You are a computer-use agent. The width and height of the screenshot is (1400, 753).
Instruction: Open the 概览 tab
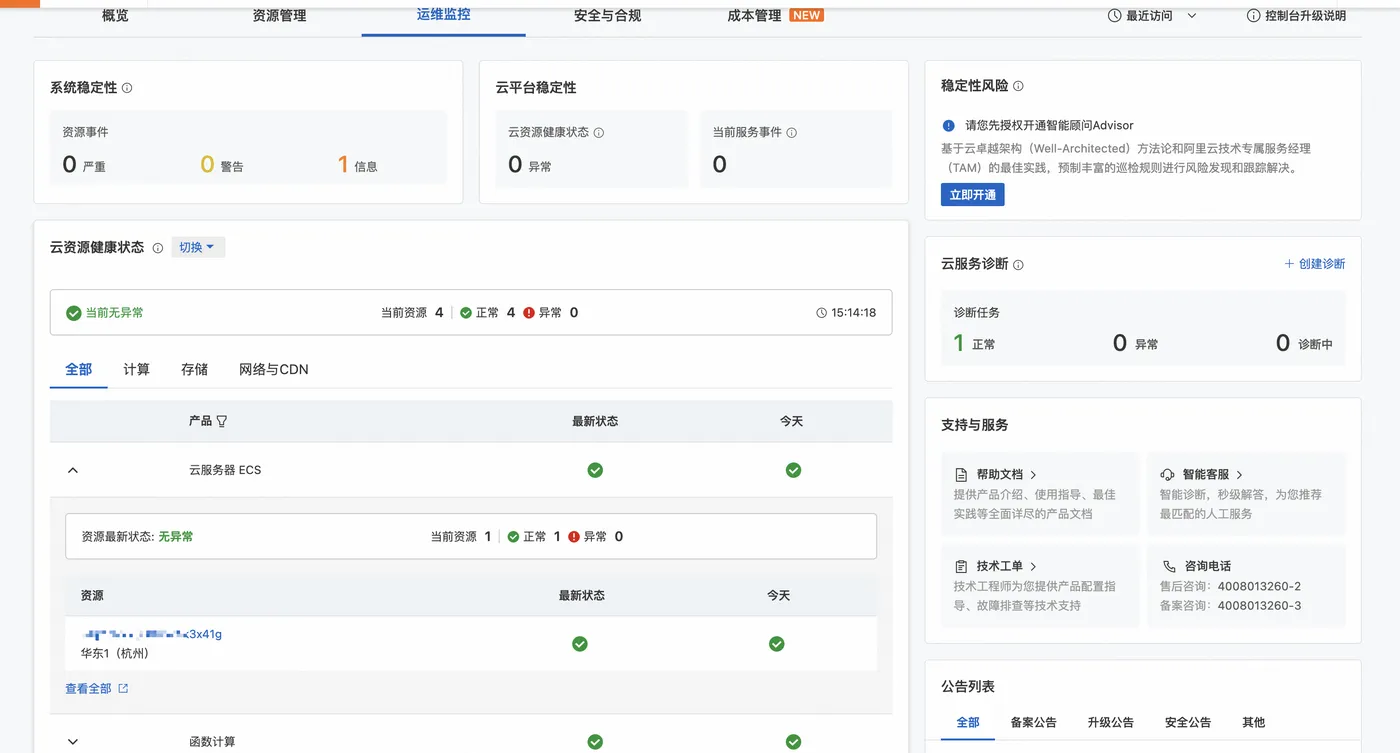[115, 16]
